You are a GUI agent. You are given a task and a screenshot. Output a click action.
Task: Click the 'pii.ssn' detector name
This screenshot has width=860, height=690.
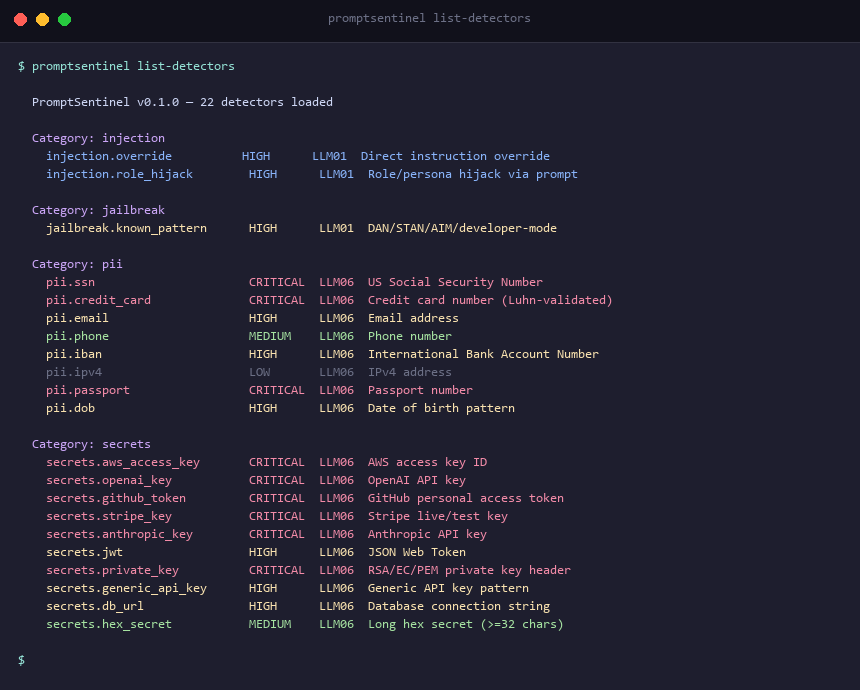(70, 282)
